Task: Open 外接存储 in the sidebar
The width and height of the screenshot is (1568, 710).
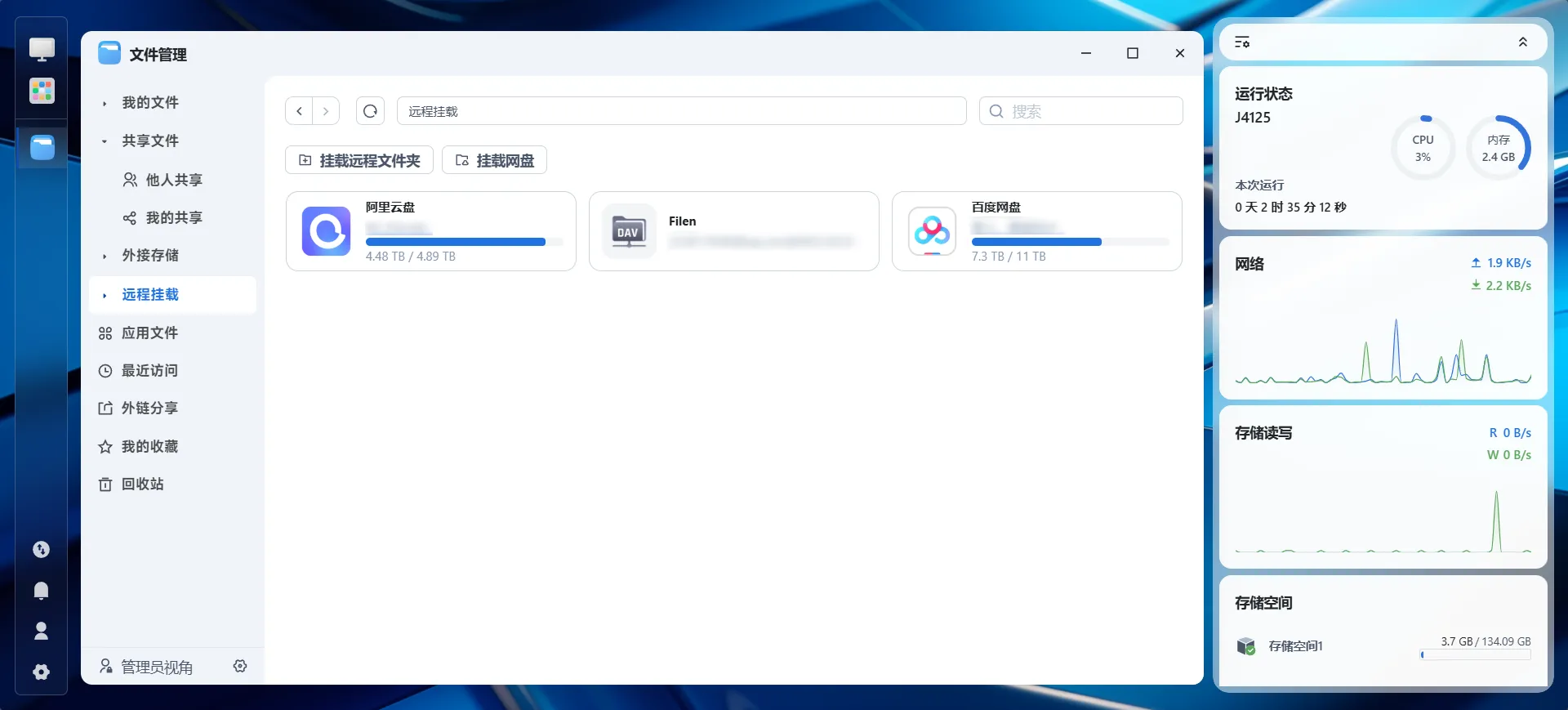Action: (150, 255)
